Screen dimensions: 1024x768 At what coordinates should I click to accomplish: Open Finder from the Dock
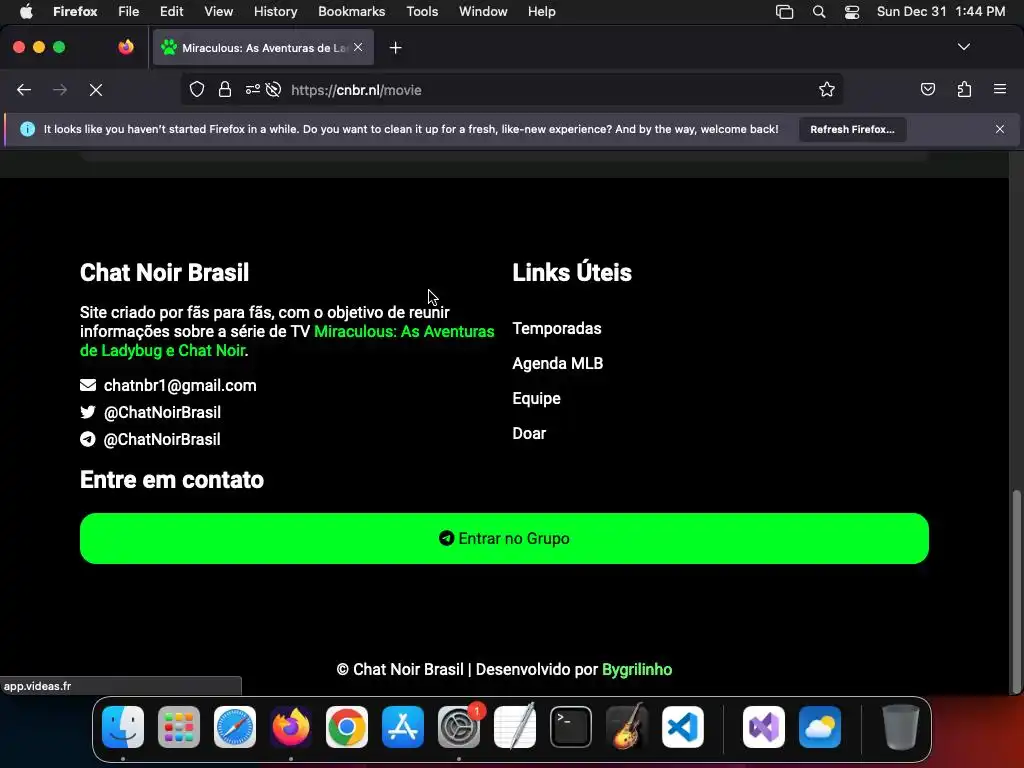click(x=123, y=726)
